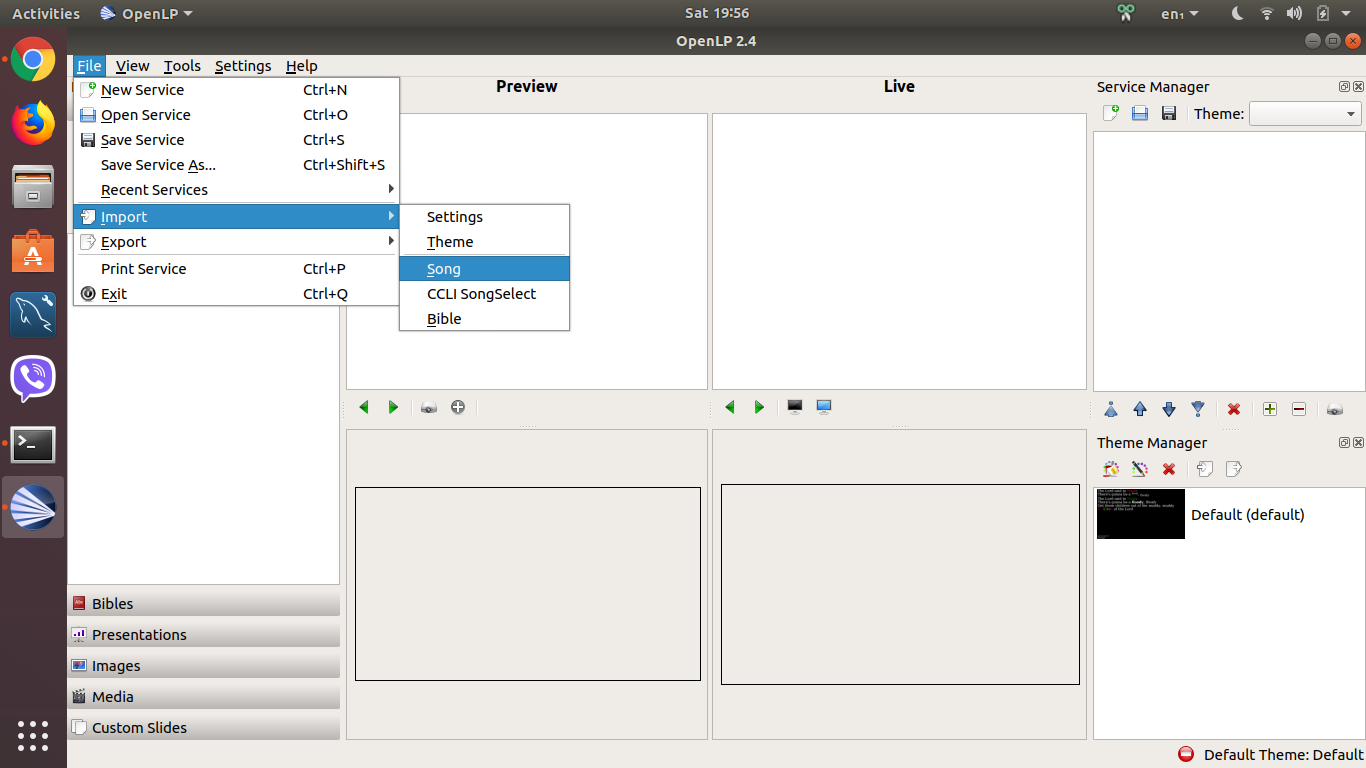Show Applications grid in the dock
Viewport: 1366px width, 768px height.
33,735
